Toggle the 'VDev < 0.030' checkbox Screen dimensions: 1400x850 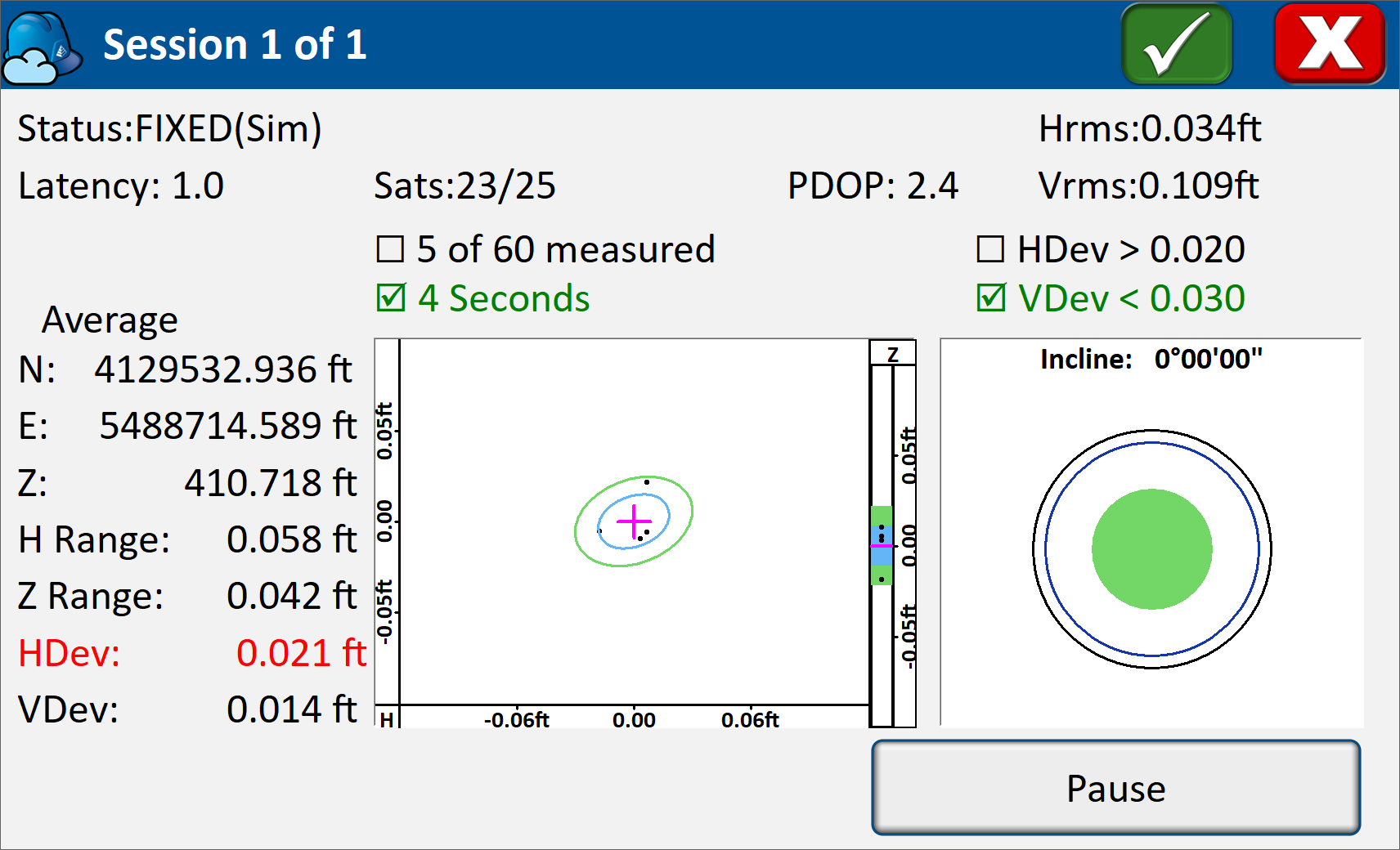pos(990,298)
